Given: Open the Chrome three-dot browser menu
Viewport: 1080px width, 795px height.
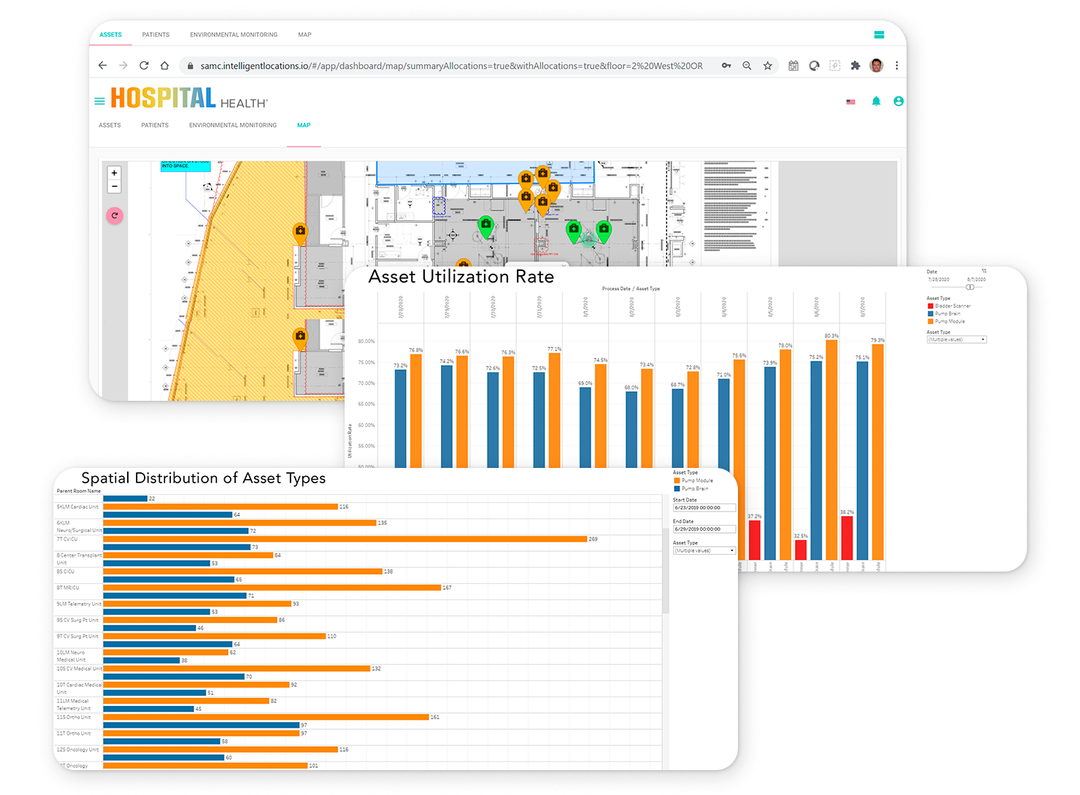Looking at the screenshot, I should (x=896, y=64).
